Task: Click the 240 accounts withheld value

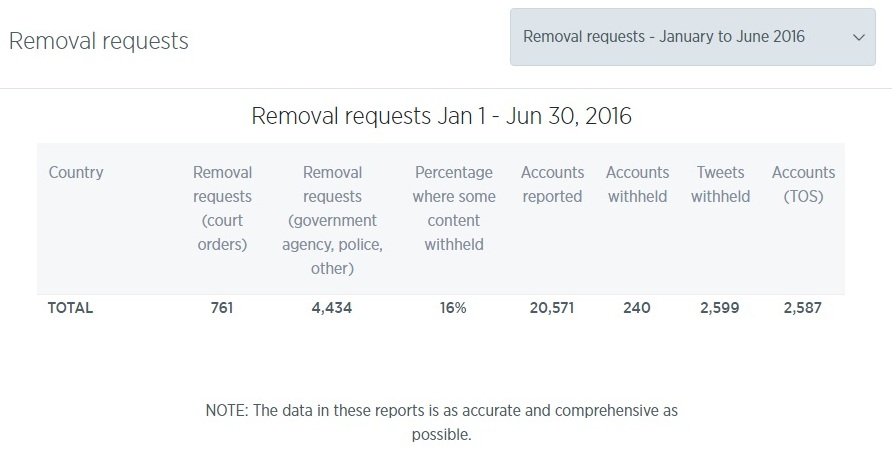Action: (x=637, y=308)
